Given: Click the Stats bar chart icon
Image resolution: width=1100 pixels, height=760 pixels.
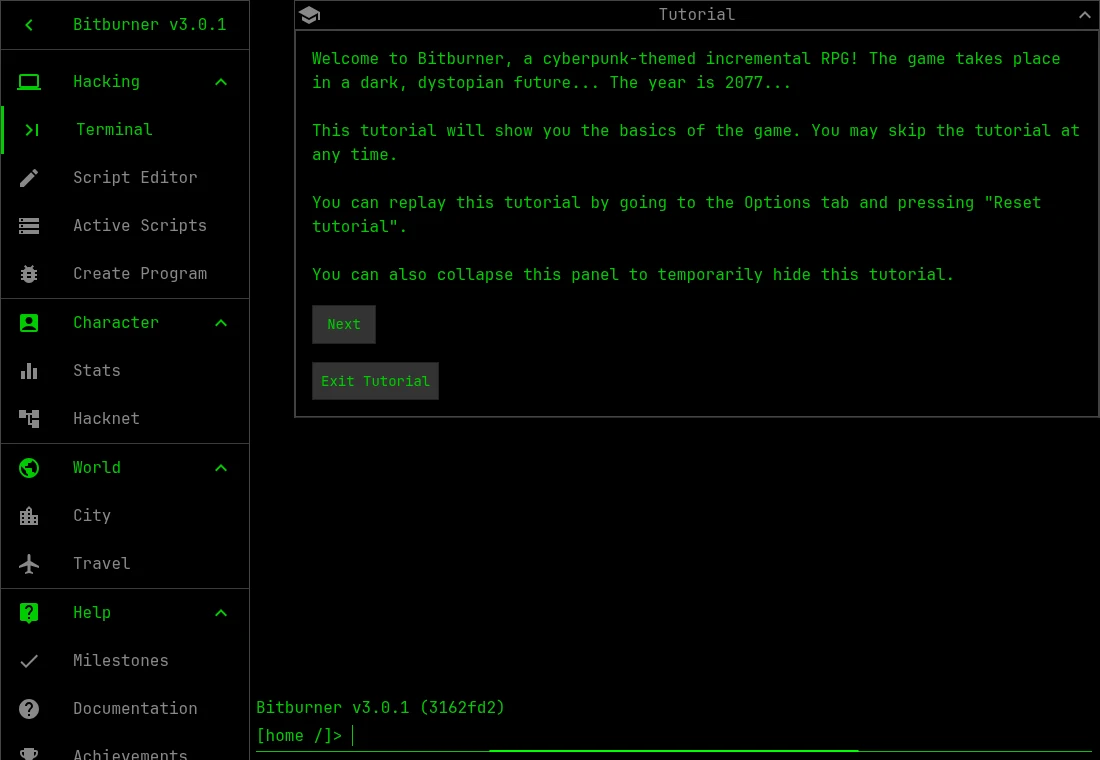Looking at the screenshot, I should pyautogui.click(x=29, y=371).
